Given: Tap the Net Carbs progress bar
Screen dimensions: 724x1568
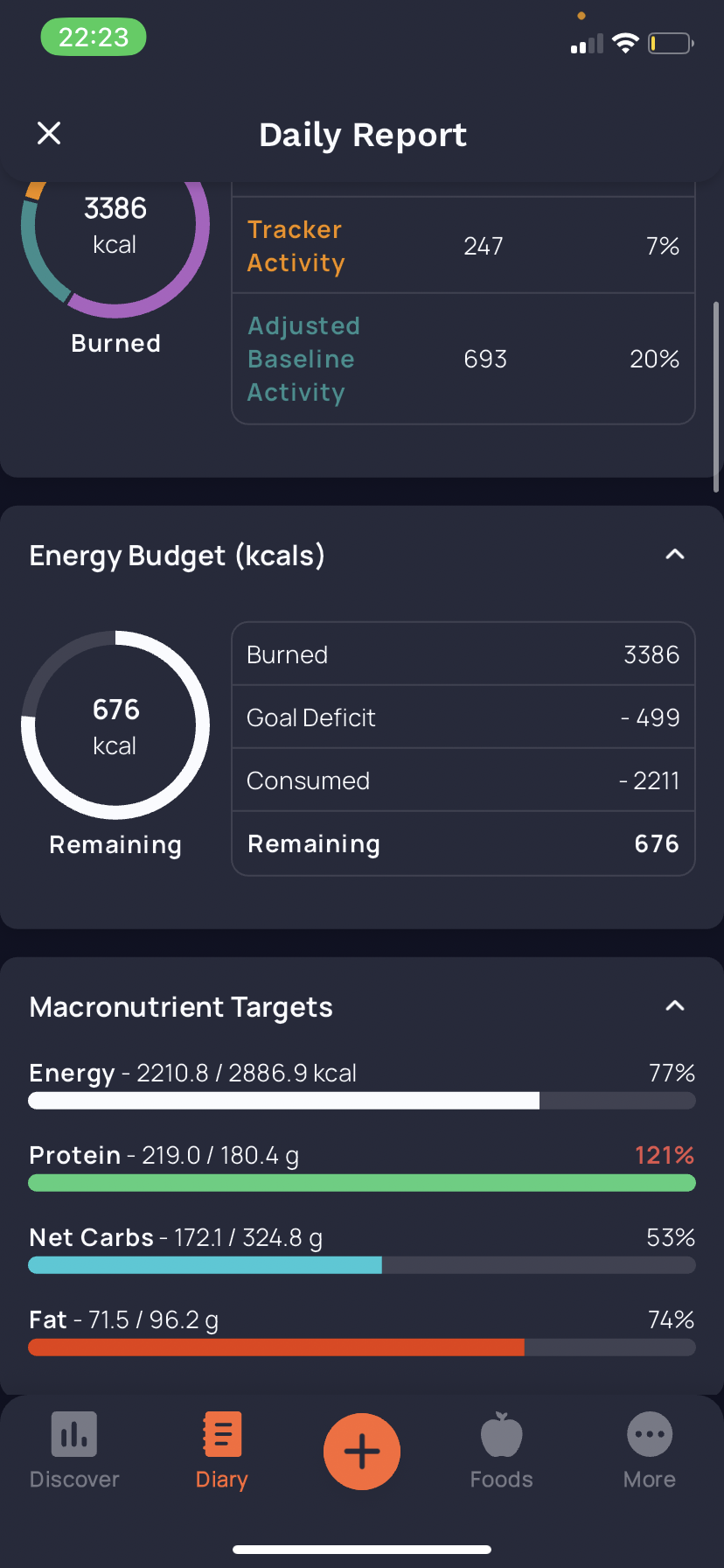Looking at the screenshot, I should coord(362,1265).
